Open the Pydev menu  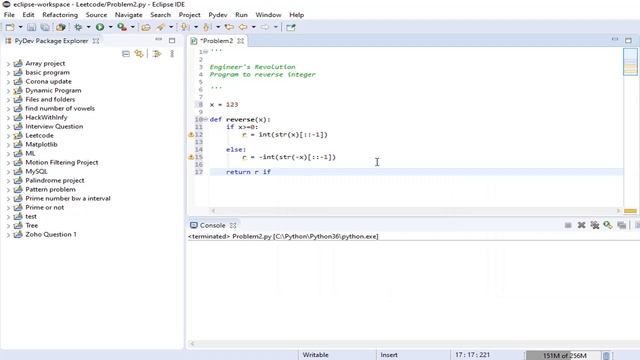pos(218,15)
